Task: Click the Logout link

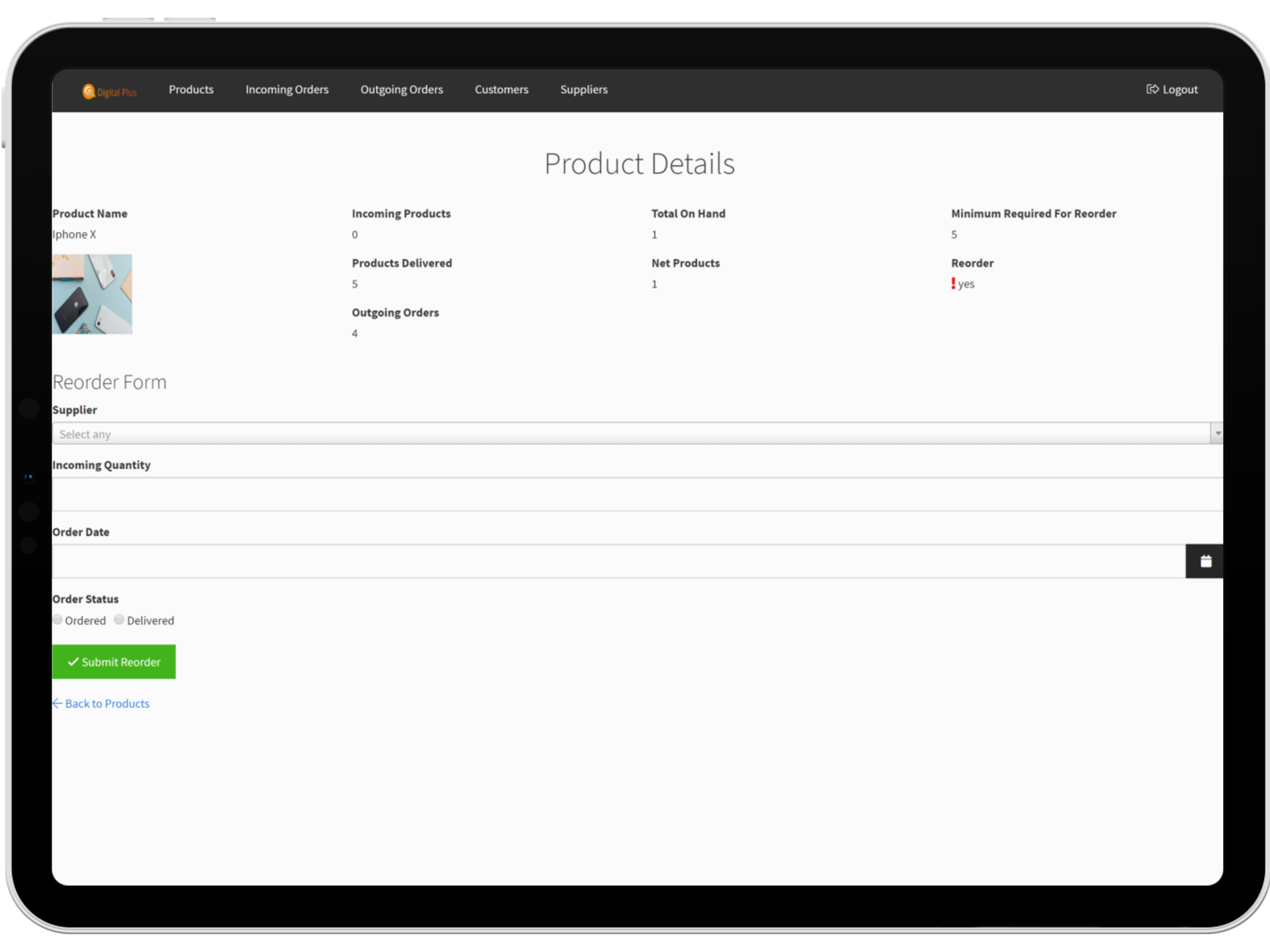Action: click(1171, 89)
